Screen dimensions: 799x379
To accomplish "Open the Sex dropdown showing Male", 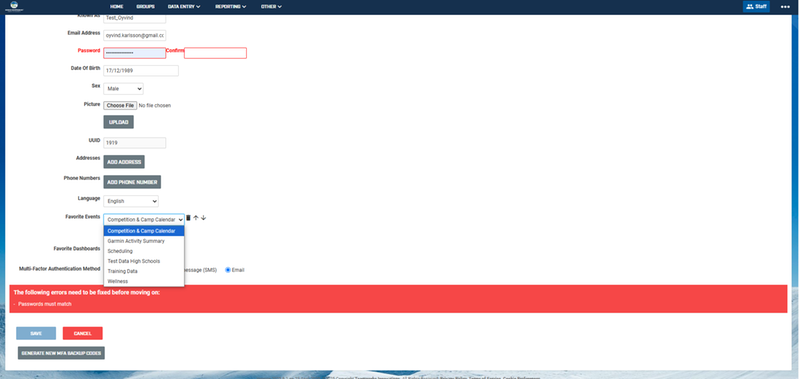I will [123, 89].
